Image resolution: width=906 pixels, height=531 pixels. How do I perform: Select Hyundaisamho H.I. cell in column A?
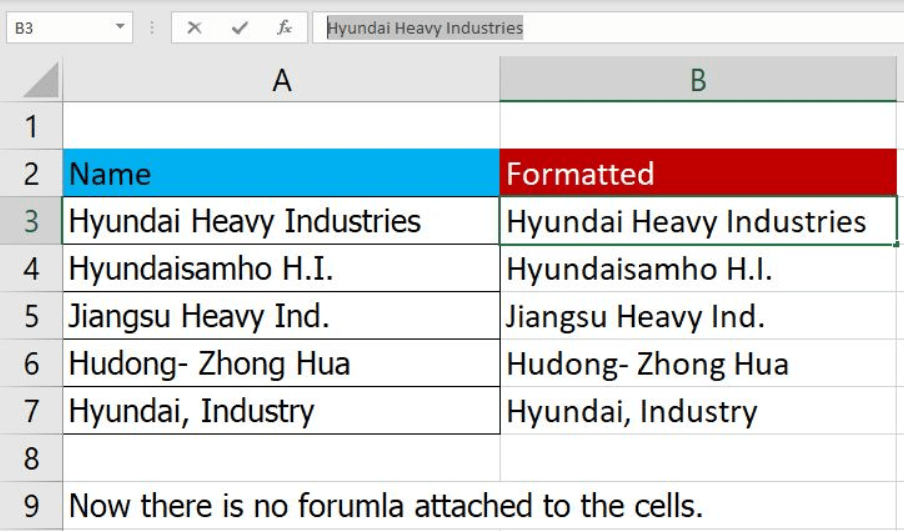pos(281,269)
